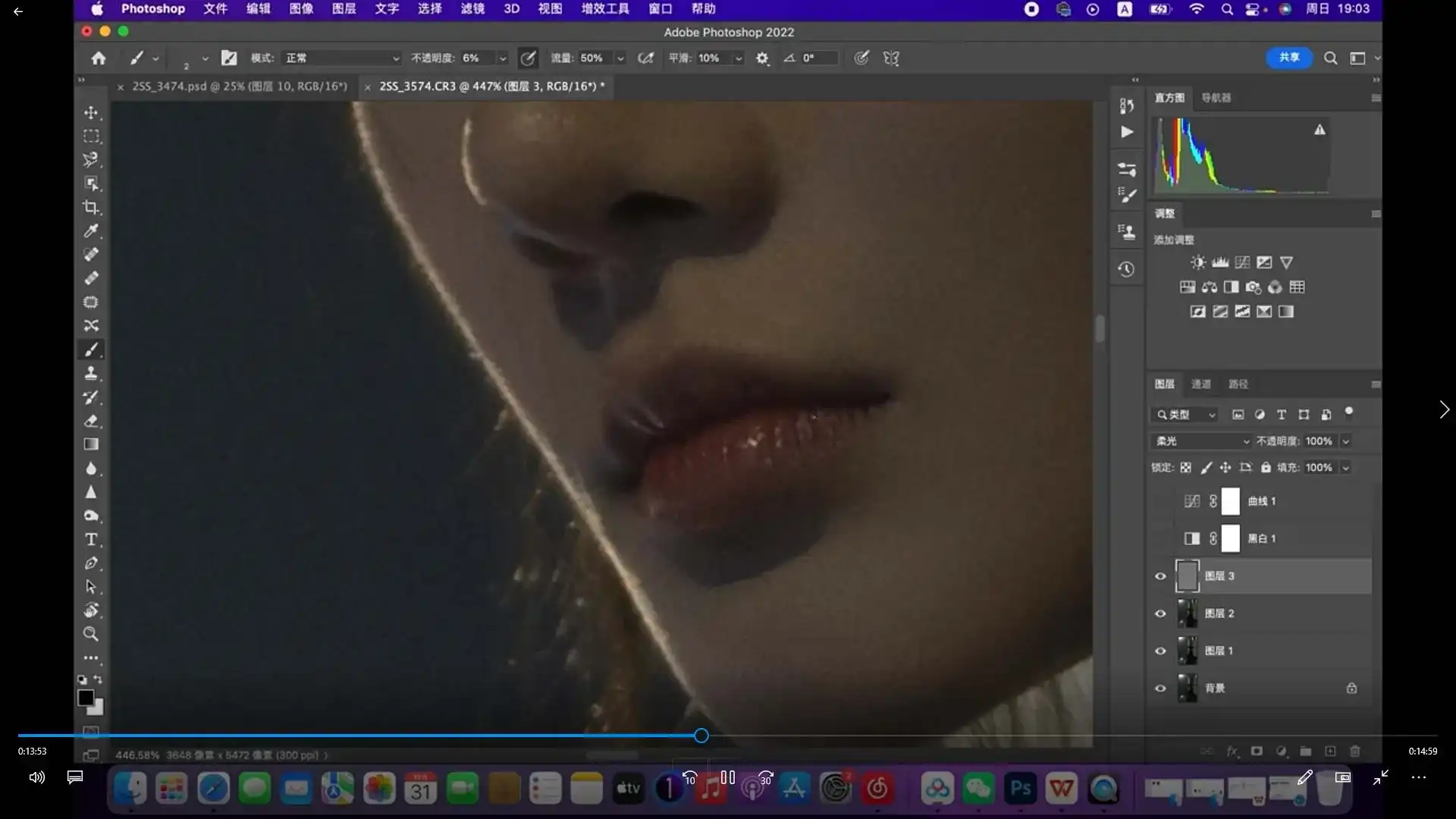
Task: Select the Zoom tool in toolbar
Action: (x=91, y=634)
